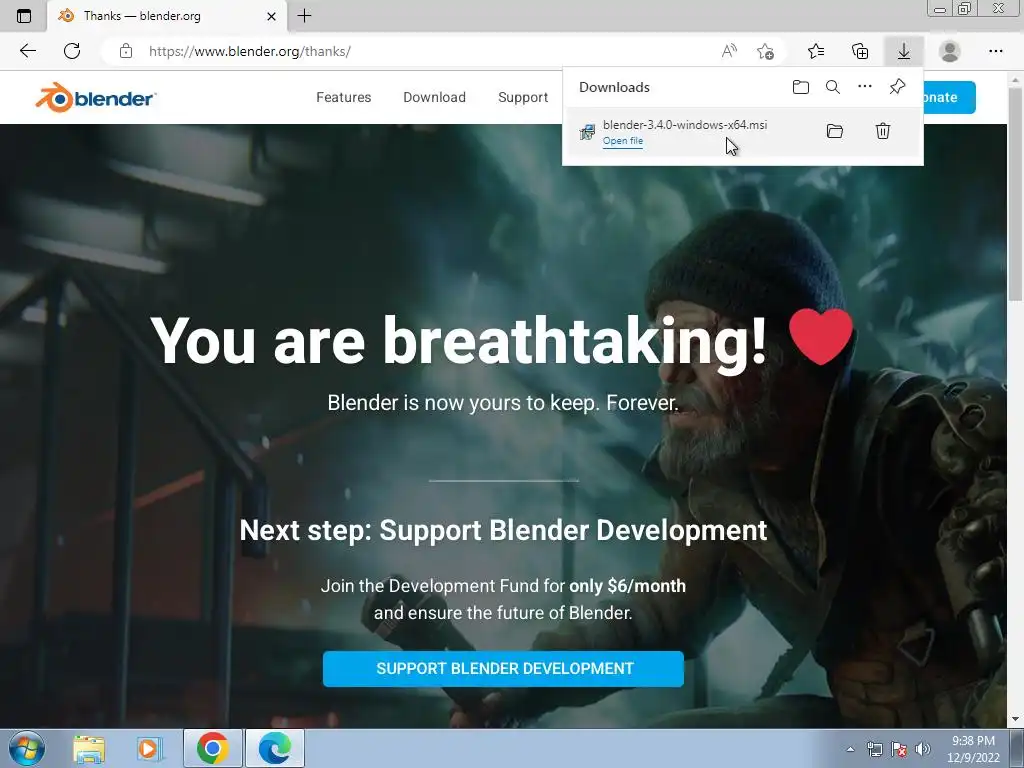Search downloads with magnifier icon
This screenshot has width=1024, height=768.
[x=833, y=87]
